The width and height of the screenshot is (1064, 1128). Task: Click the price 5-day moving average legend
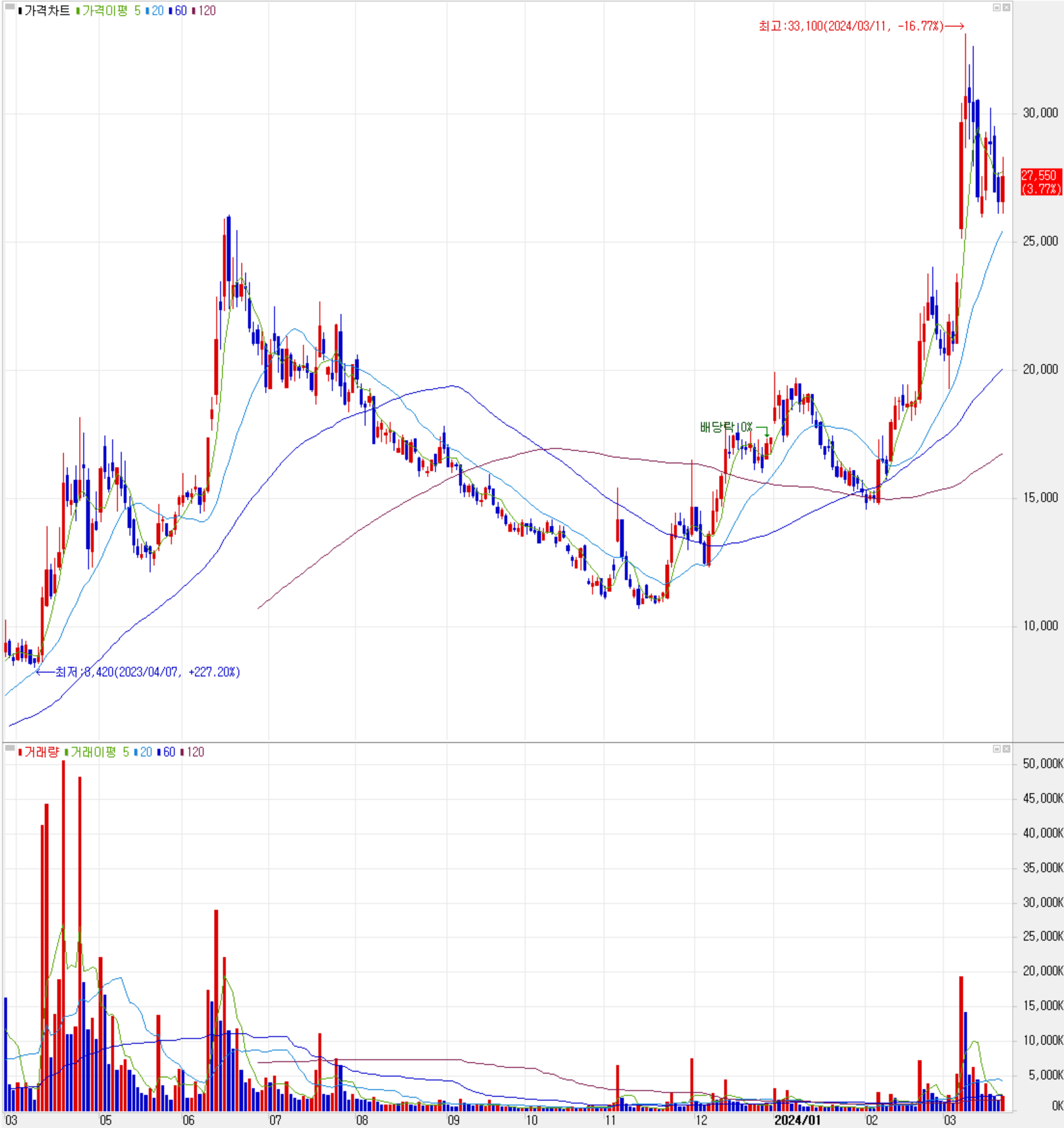click(137, 11)
